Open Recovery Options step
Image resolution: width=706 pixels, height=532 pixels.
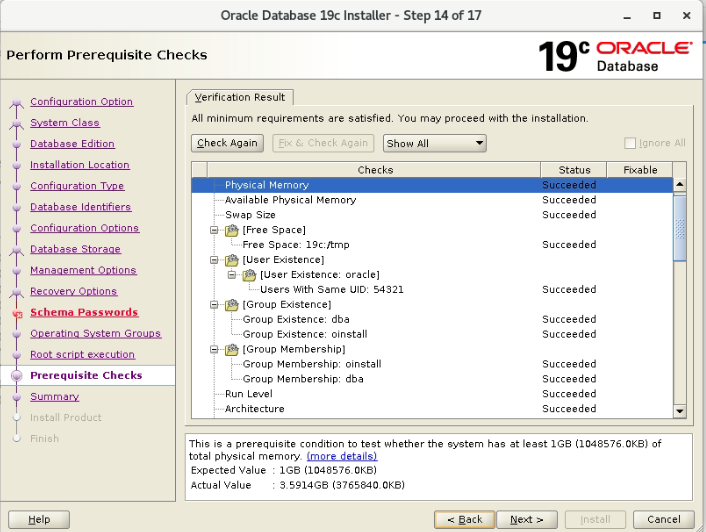point(73,291)
